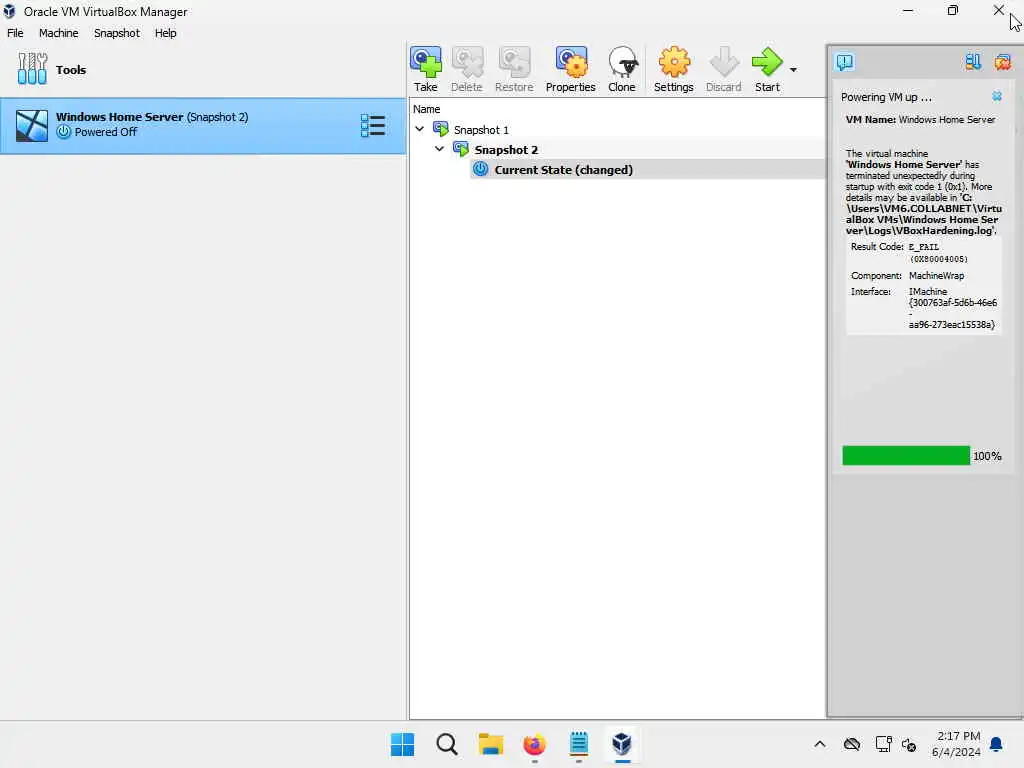Image resolution: width=1024 pixels, height=768 pixels.
Task: Click the Snapshot 2 camera icon
Action: (x=461, y=149)
